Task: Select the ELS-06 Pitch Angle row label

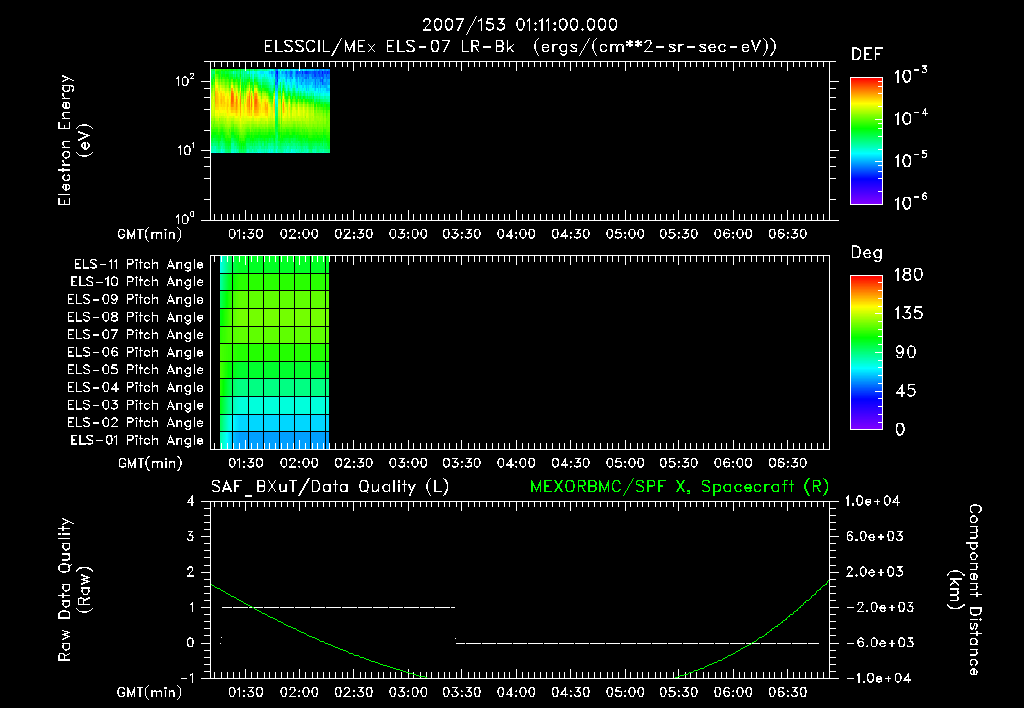Action: [135, 352]
